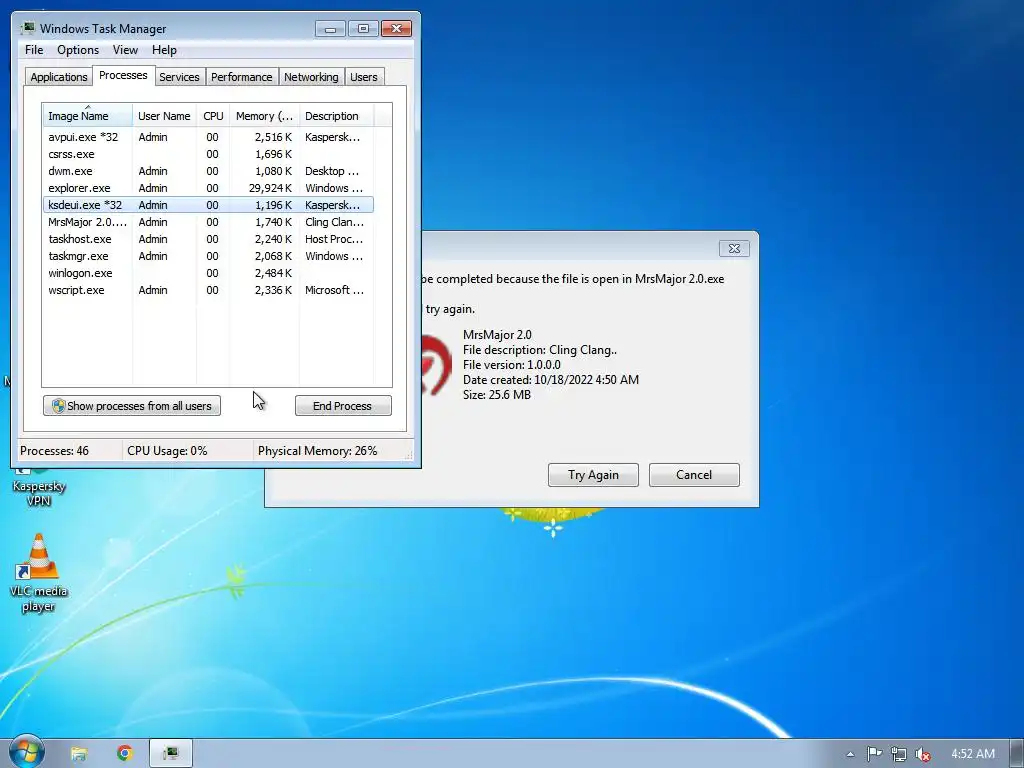Select the taskhost.exe process
This screenshot has width=1024, height=768.
click(208, 239)
